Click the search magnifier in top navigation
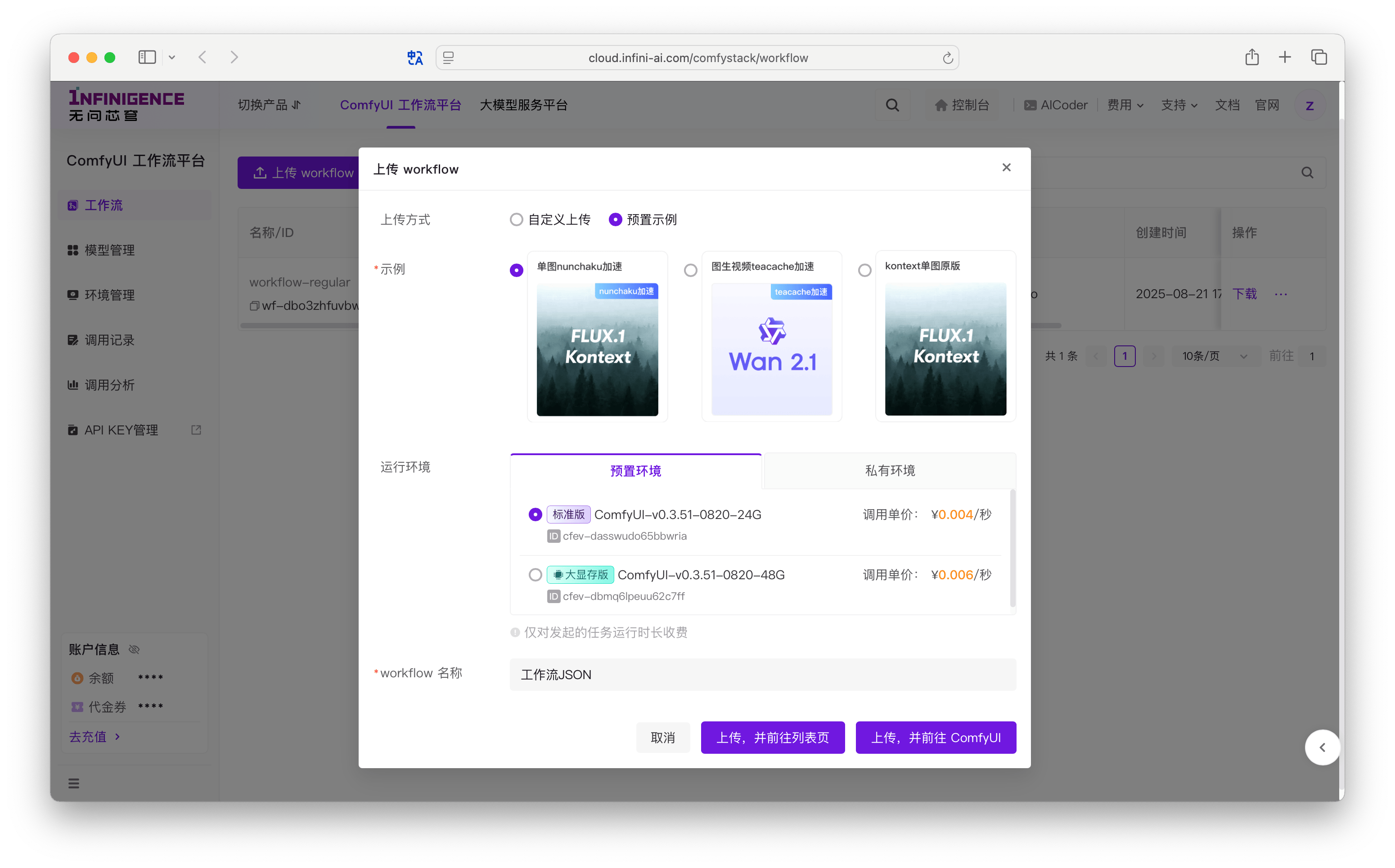The image size is (1395, 868). tap(892, 105)
